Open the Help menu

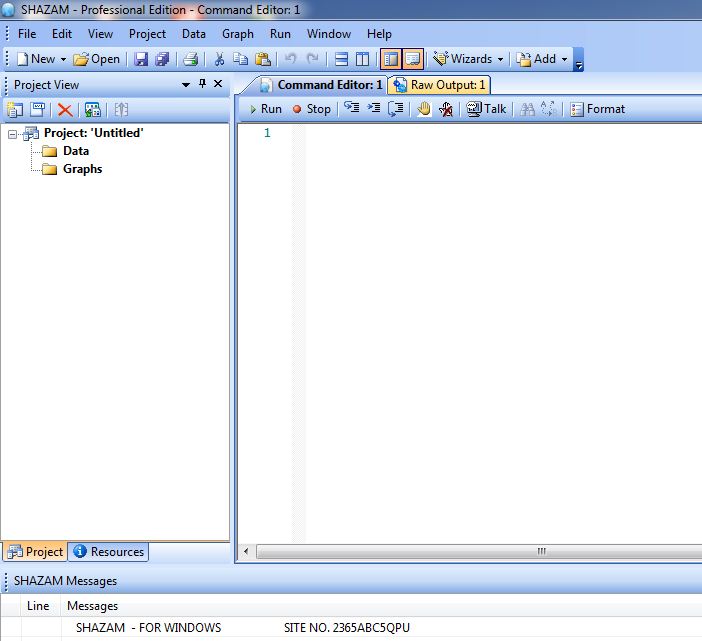(379, 34)
